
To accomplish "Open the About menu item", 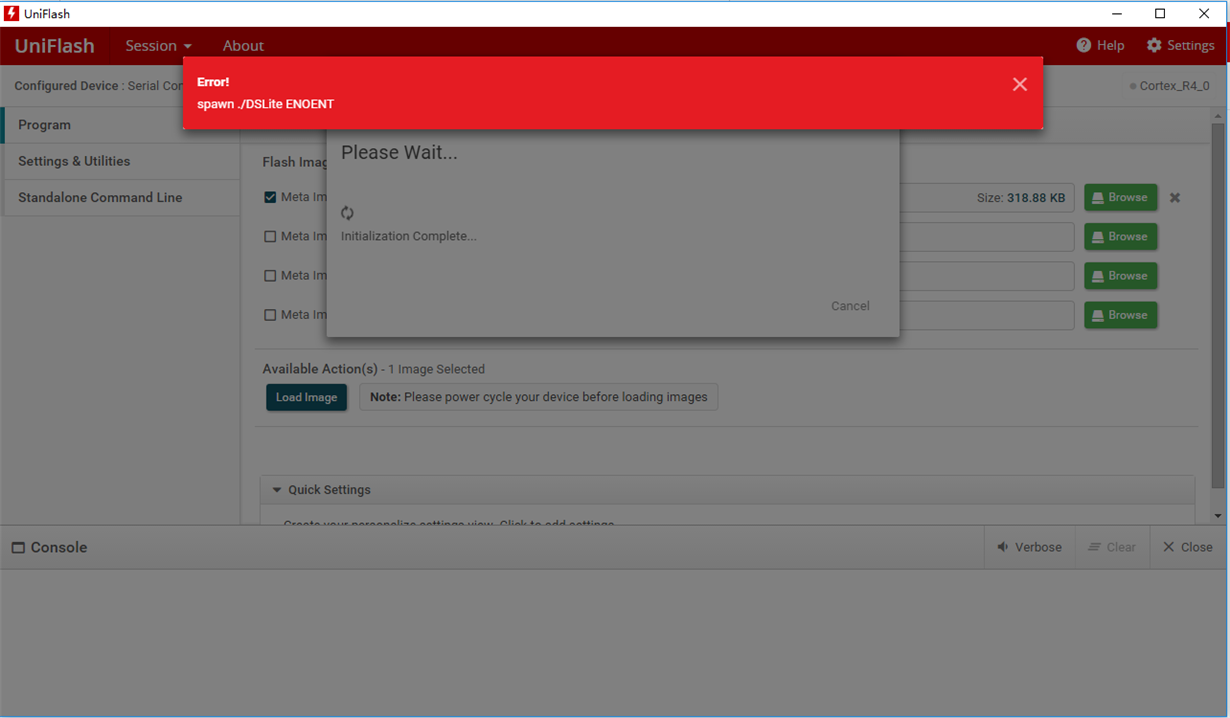I will tap(243, 46).
